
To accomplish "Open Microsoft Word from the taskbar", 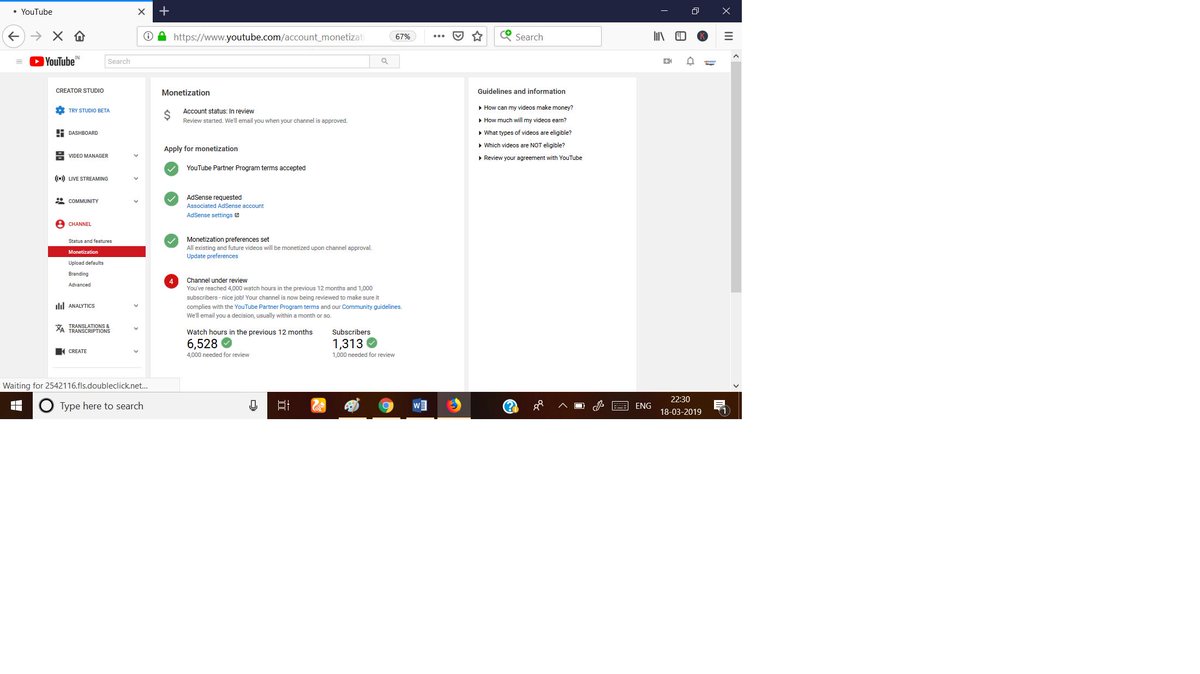I will (x=420, y=405).
